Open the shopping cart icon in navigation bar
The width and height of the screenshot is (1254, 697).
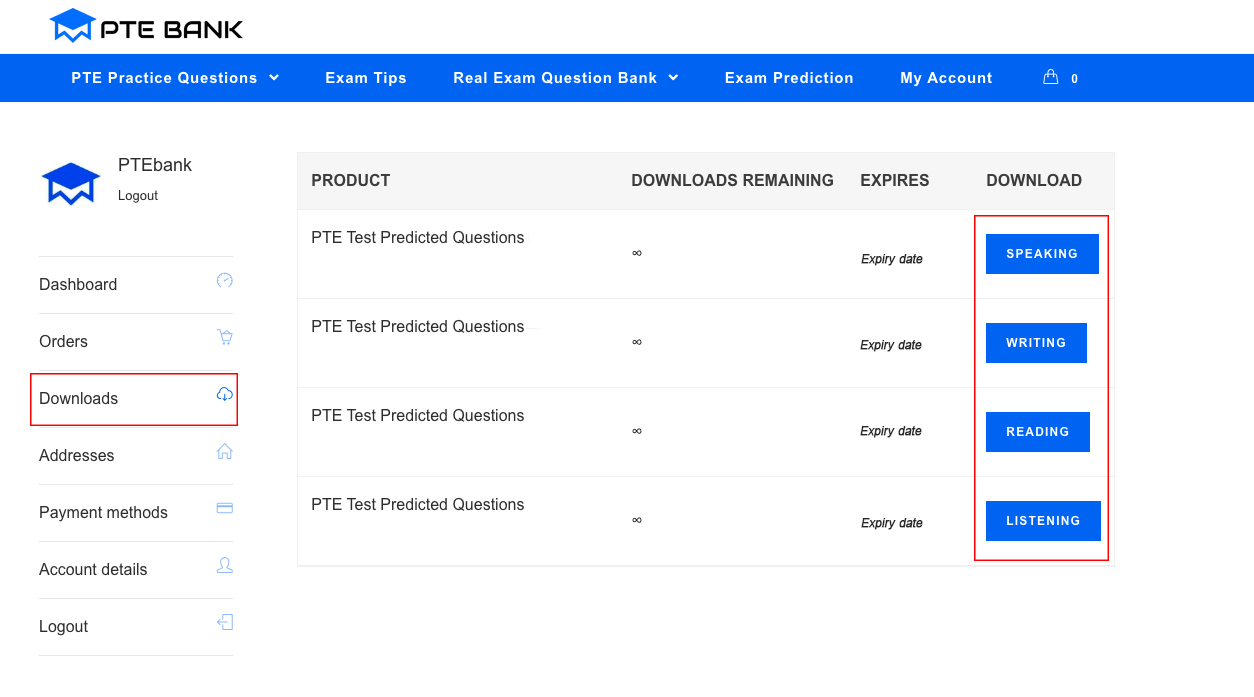pyautogui.click(x=1050, y=77)
